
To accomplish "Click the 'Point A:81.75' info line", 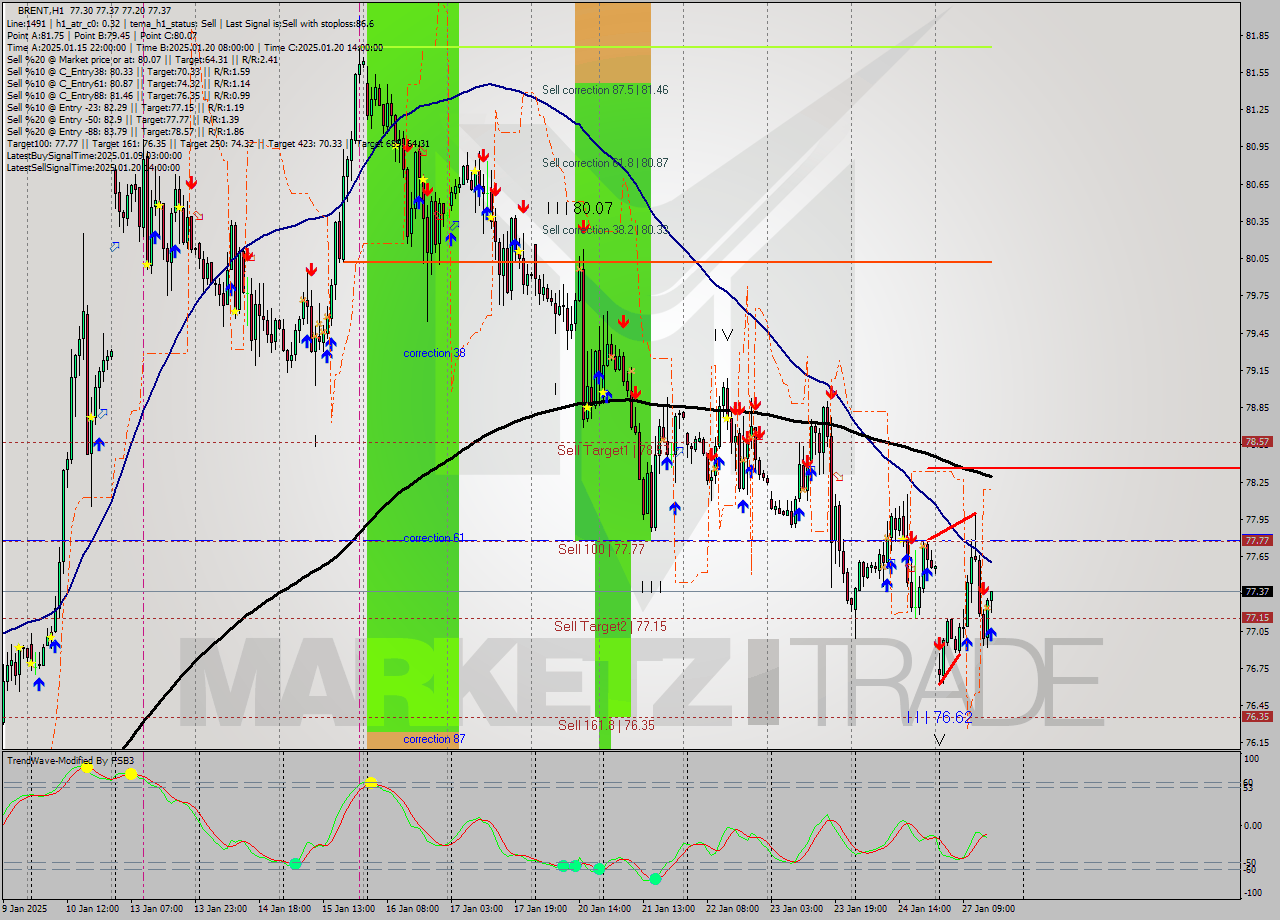I will tap(101, 35).
